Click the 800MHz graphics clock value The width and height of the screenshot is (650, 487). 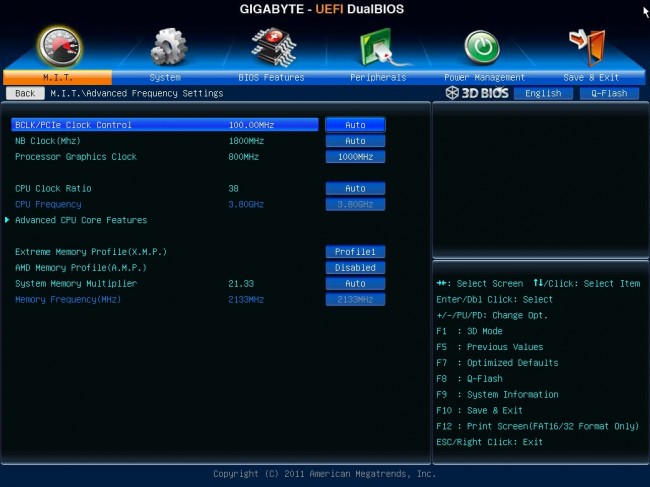243,157
